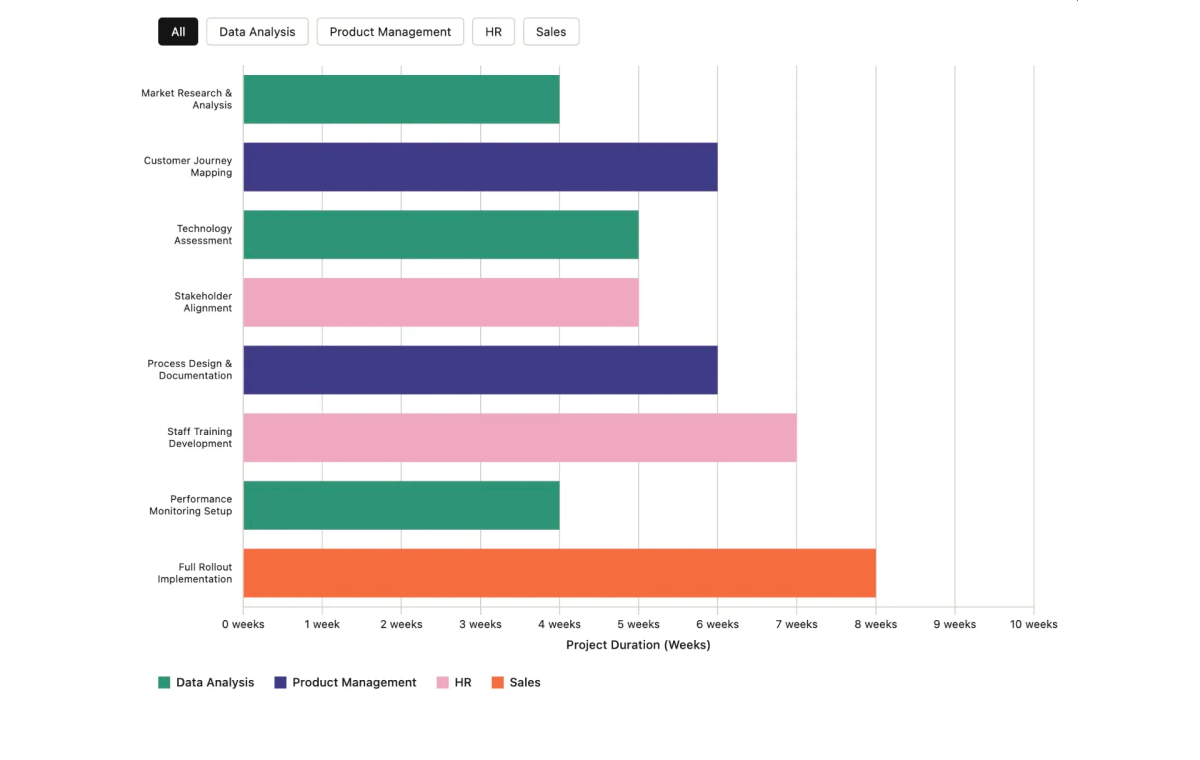Click the Customer Journey Mapping bar
The width and height of the screenshot is (1200, 760).
(x=480, y=167)
